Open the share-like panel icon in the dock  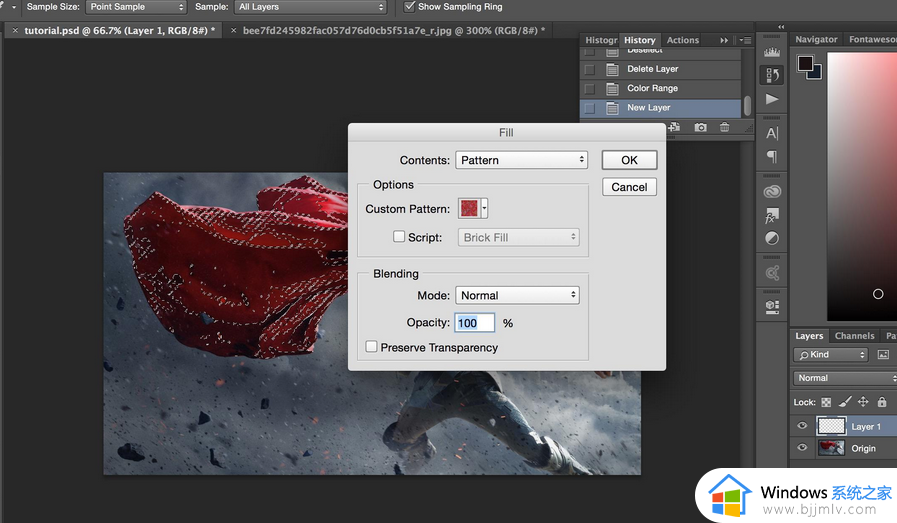[x=772, y=273]
